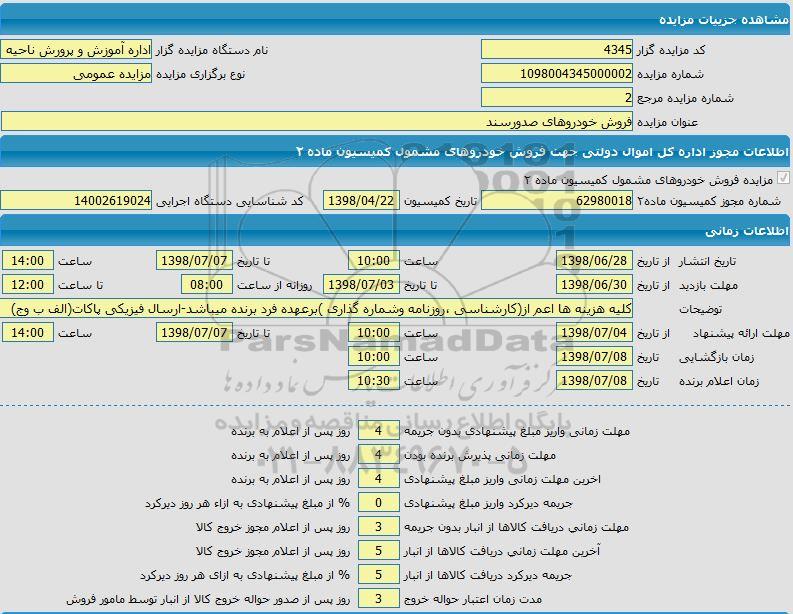
Task: Click the label روزانه از ساعت
Action: click(x=275, y=285)
